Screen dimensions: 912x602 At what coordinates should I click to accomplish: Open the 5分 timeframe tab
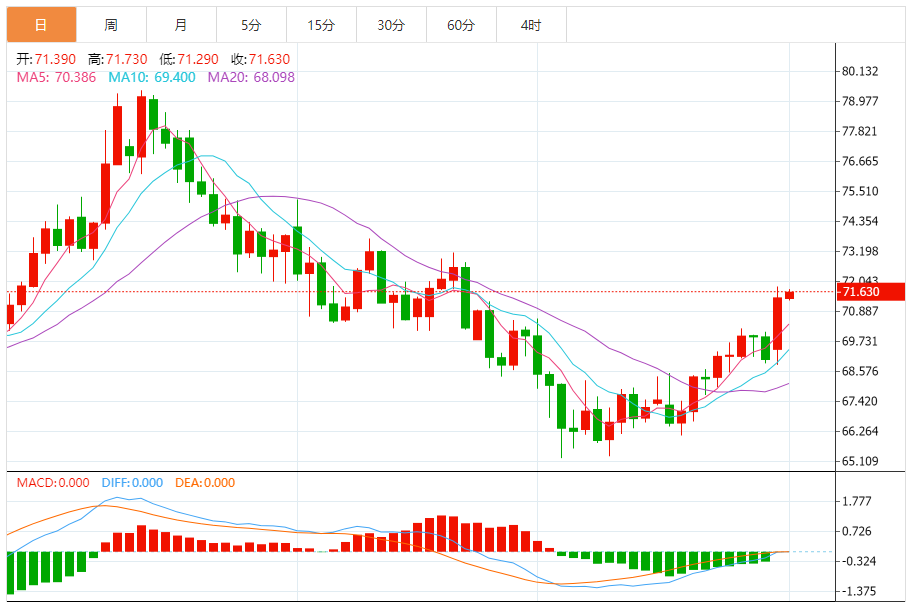click(251, 25)
